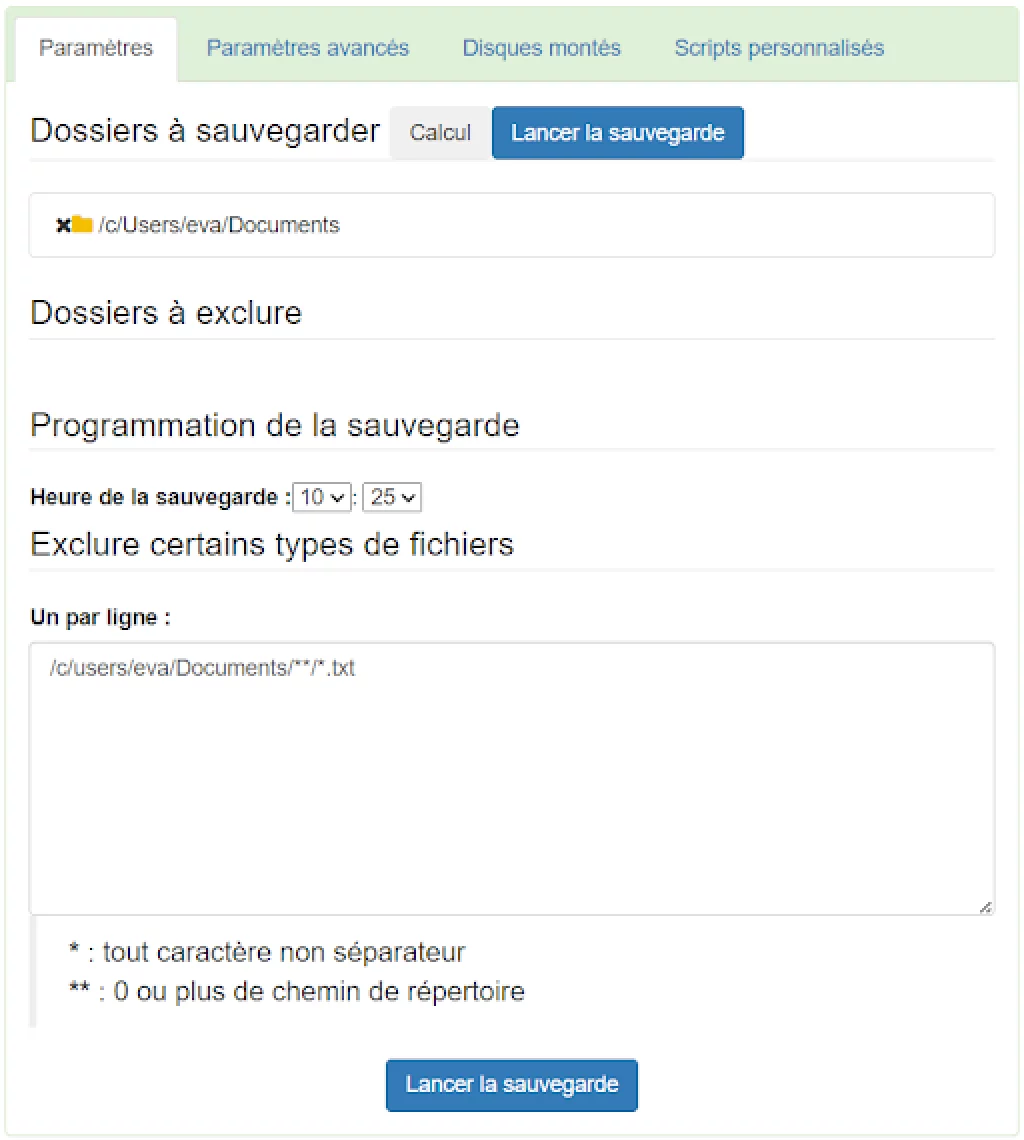Go to the Disques montés tab

541,48
